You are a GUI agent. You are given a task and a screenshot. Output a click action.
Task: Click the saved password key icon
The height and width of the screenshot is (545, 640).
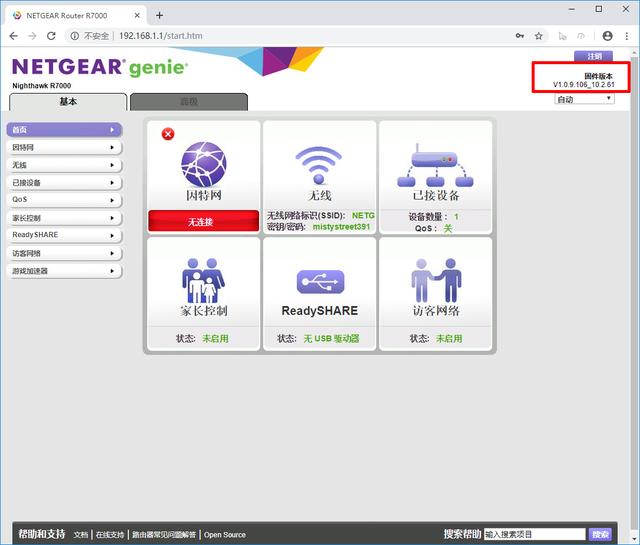coord(520,36)
